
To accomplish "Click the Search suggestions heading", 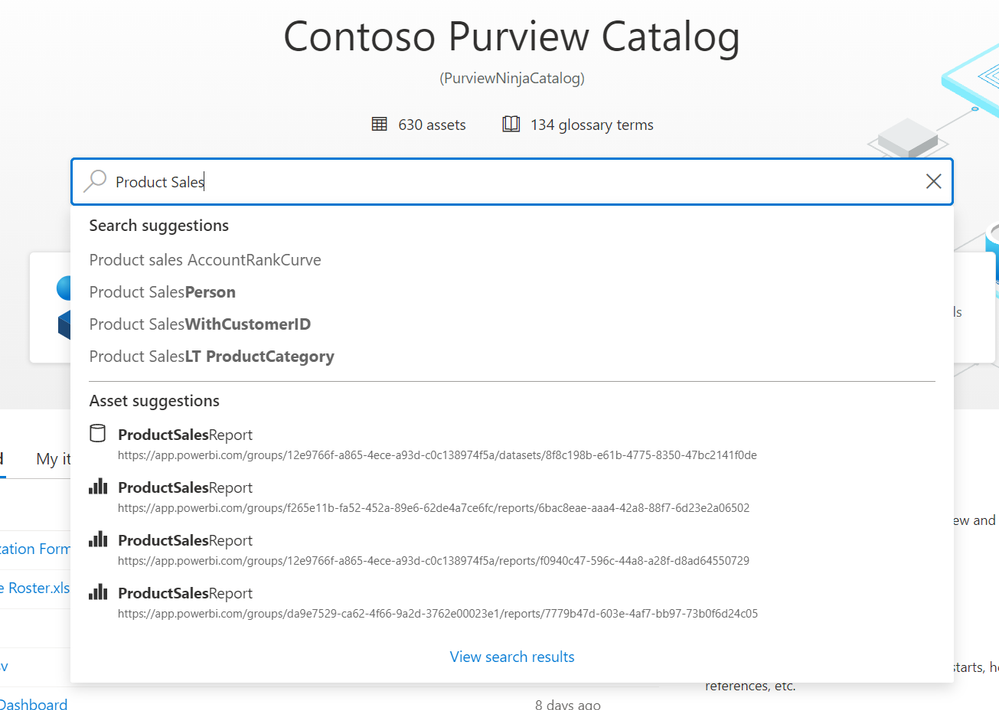I will [x=159, y=226].
